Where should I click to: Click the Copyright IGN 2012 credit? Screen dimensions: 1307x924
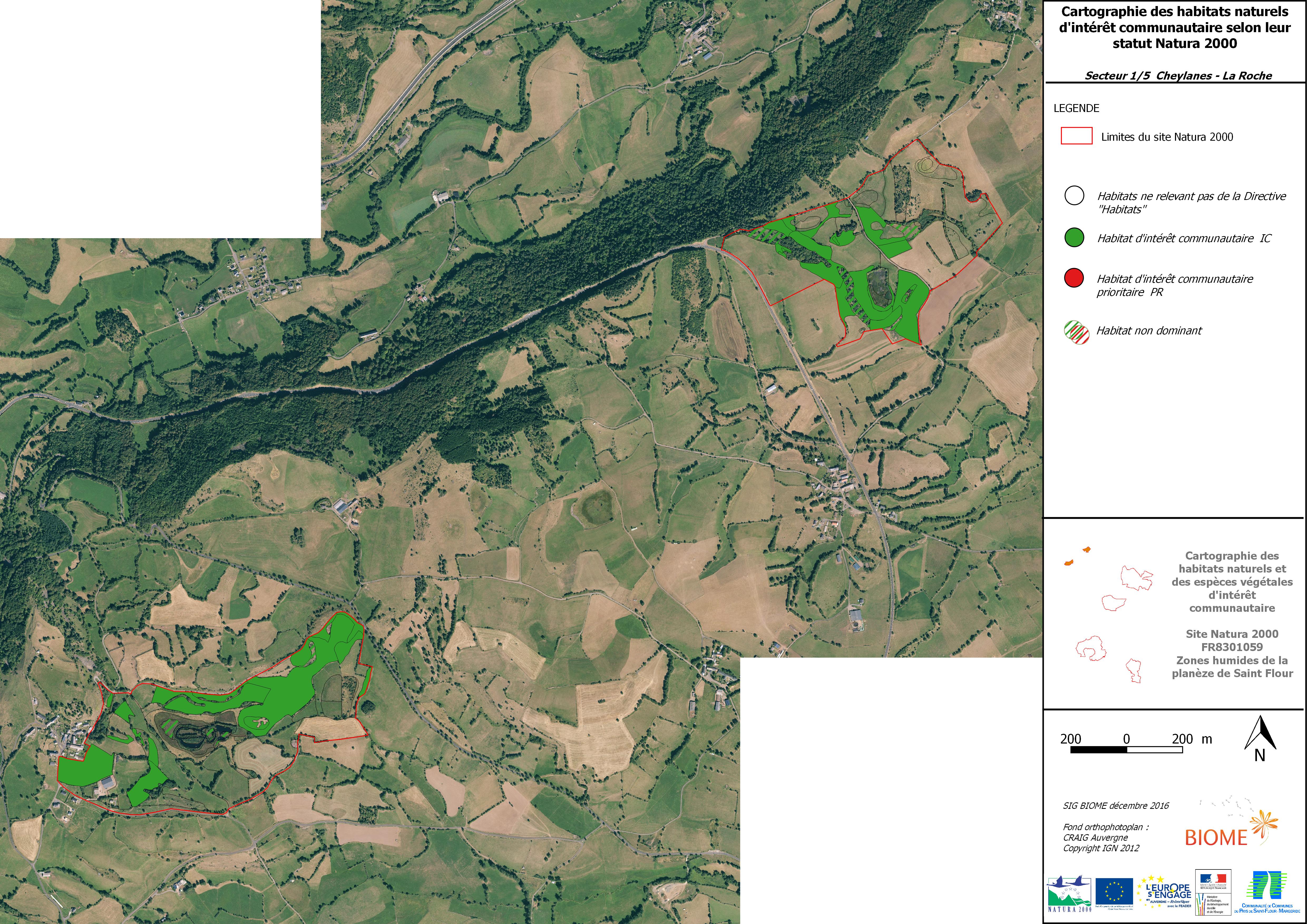1101,848
